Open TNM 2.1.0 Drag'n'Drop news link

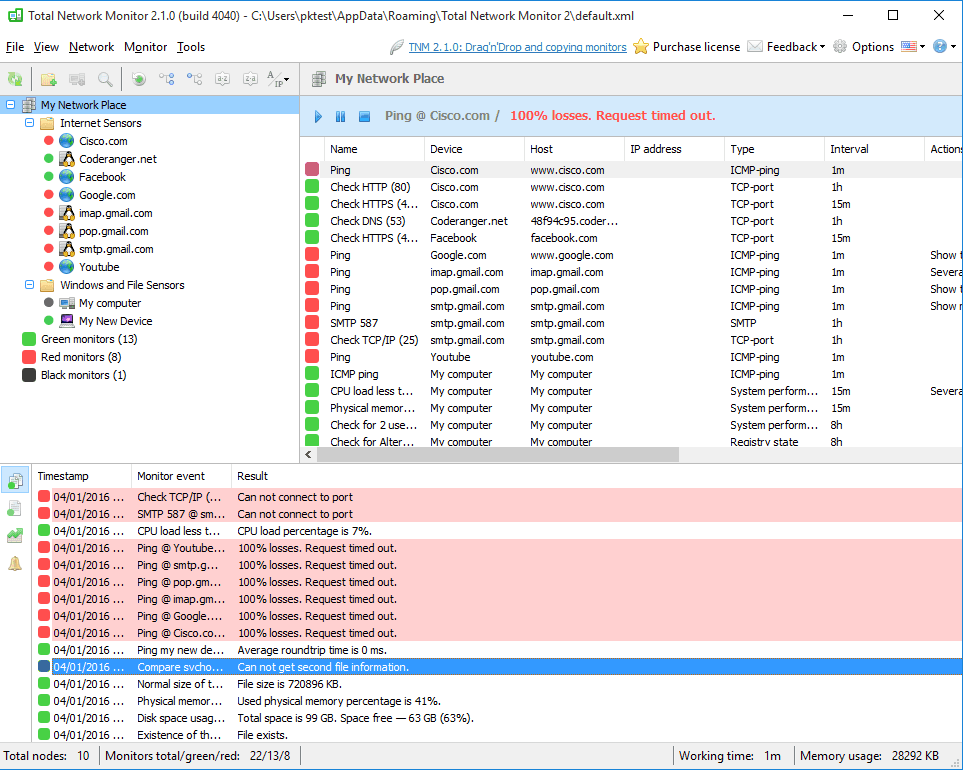click(517, 47)
